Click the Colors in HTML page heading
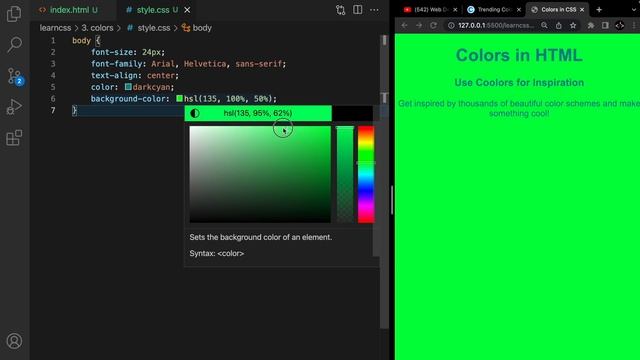The width and height of the screenshot is (640, 360). (x=519, y=55)
